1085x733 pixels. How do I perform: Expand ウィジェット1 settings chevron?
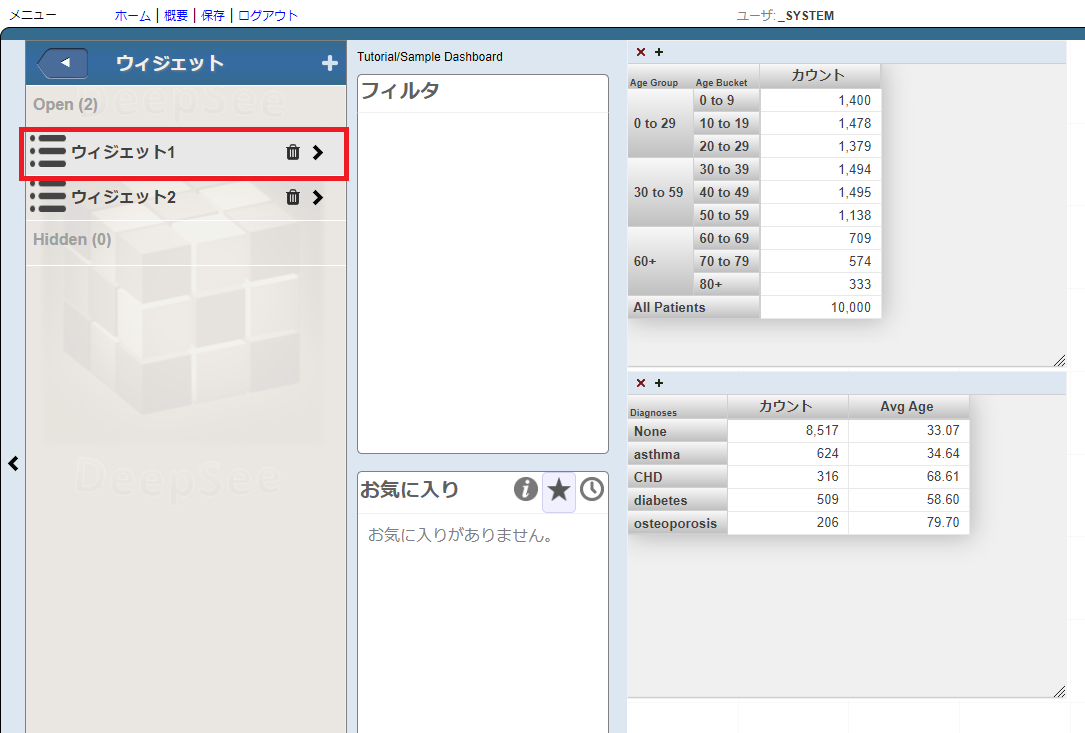click(318, 152)
